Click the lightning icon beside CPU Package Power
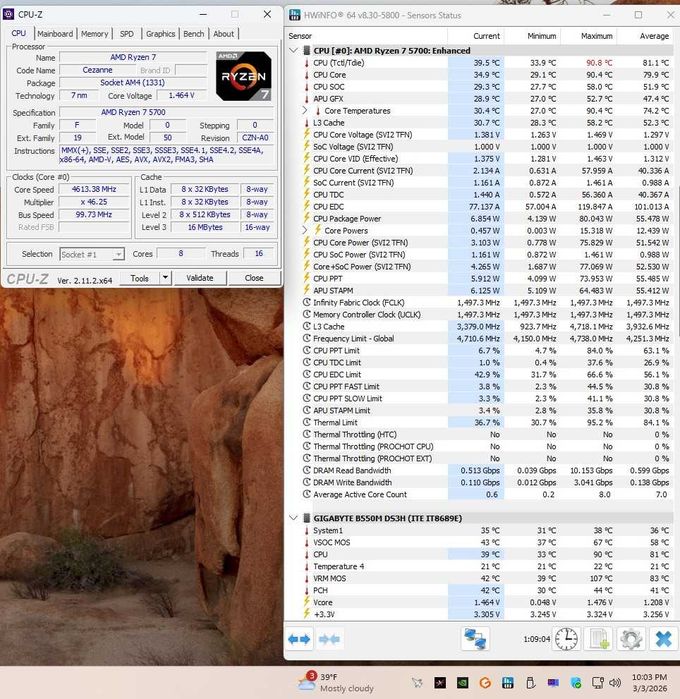This screenshot has width=680, height=699. click(x=307, y=218)
